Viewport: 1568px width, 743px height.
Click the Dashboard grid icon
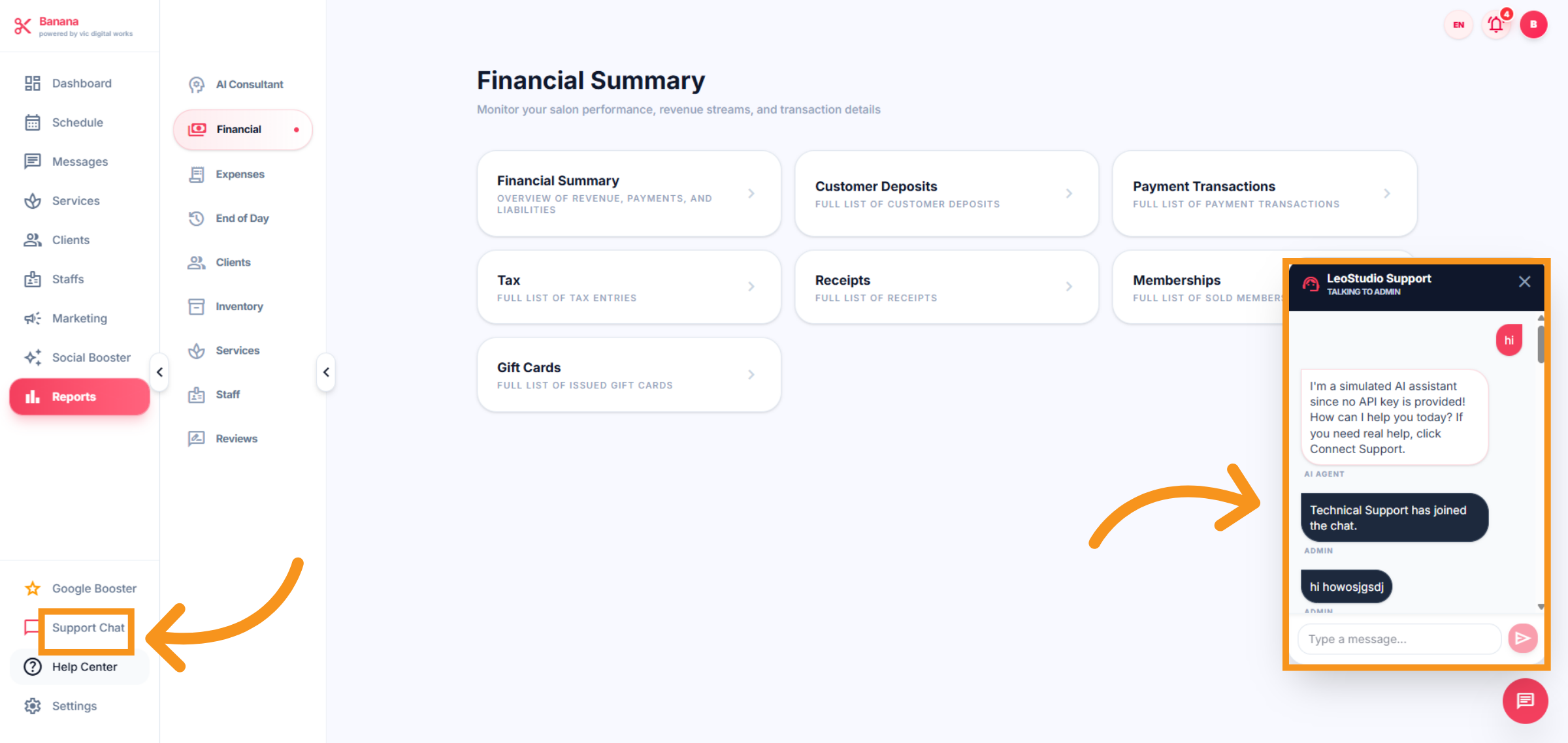point(33,83)
